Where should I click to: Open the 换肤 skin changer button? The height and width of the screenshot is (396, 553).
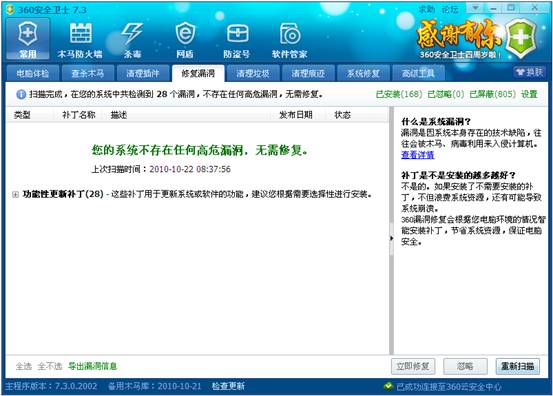pyautogui.click(x=529, y=72)
